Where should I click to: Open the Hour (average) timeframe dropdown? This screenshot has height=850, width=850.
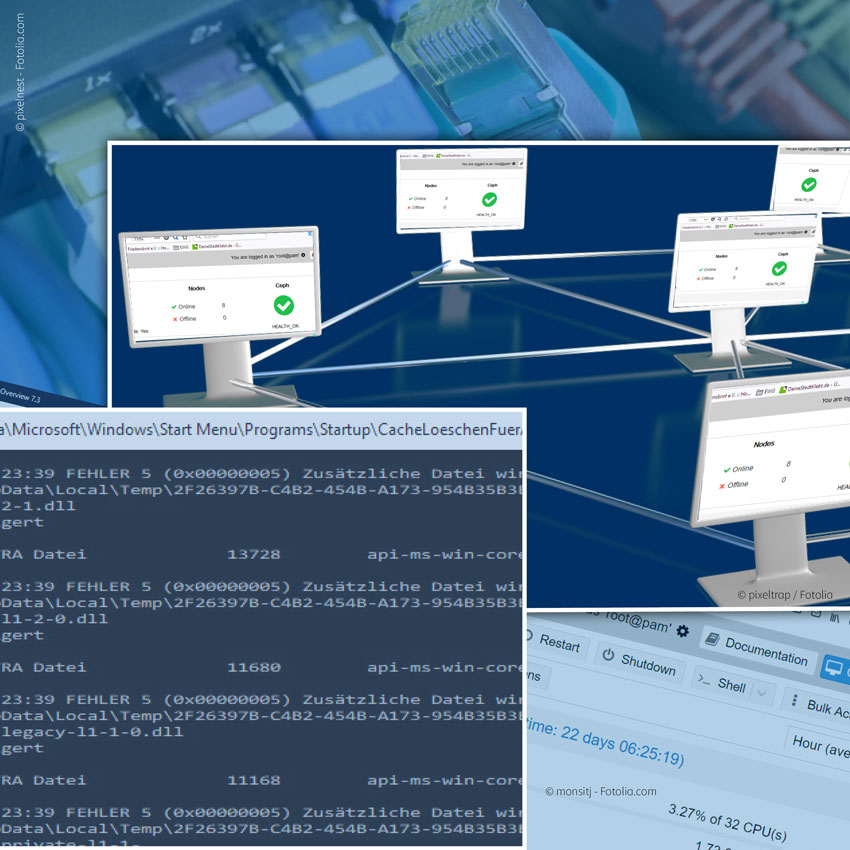(820, 747)
